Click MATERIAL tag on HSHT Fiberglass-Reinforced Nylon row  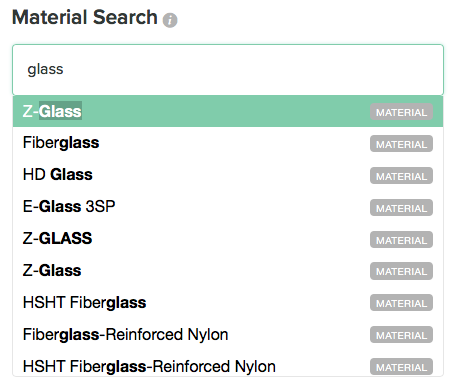pos(401,367)
